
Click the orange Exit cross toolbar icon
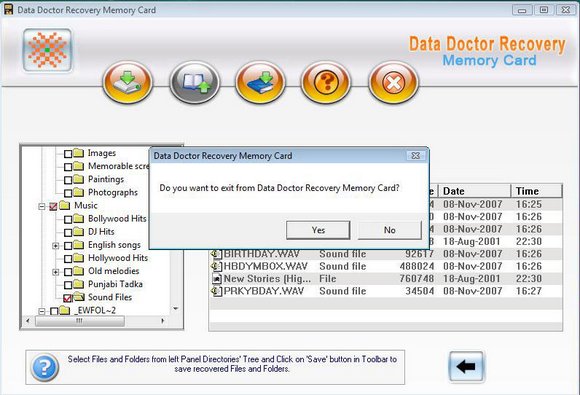393,82
